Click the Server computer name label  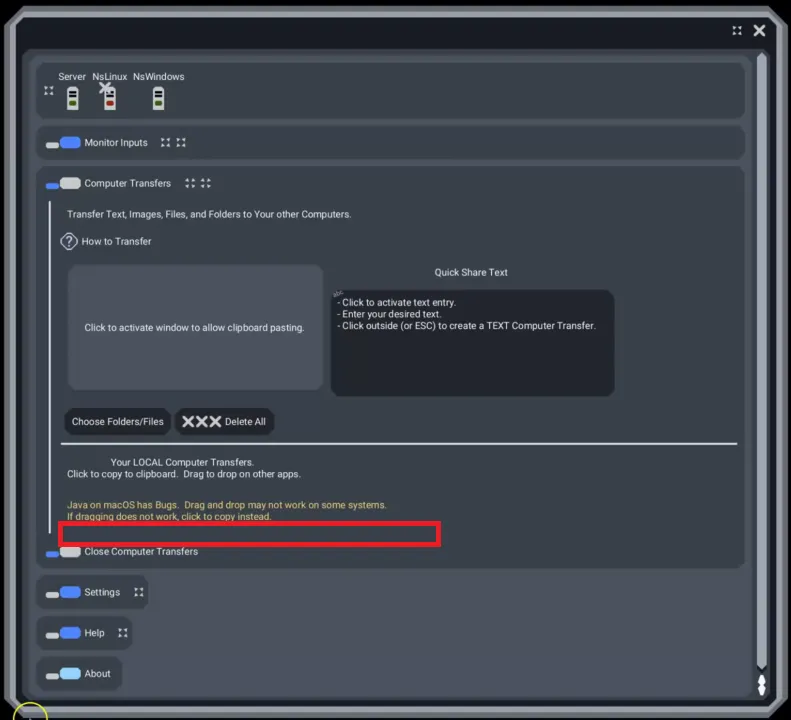pos(72,77)
